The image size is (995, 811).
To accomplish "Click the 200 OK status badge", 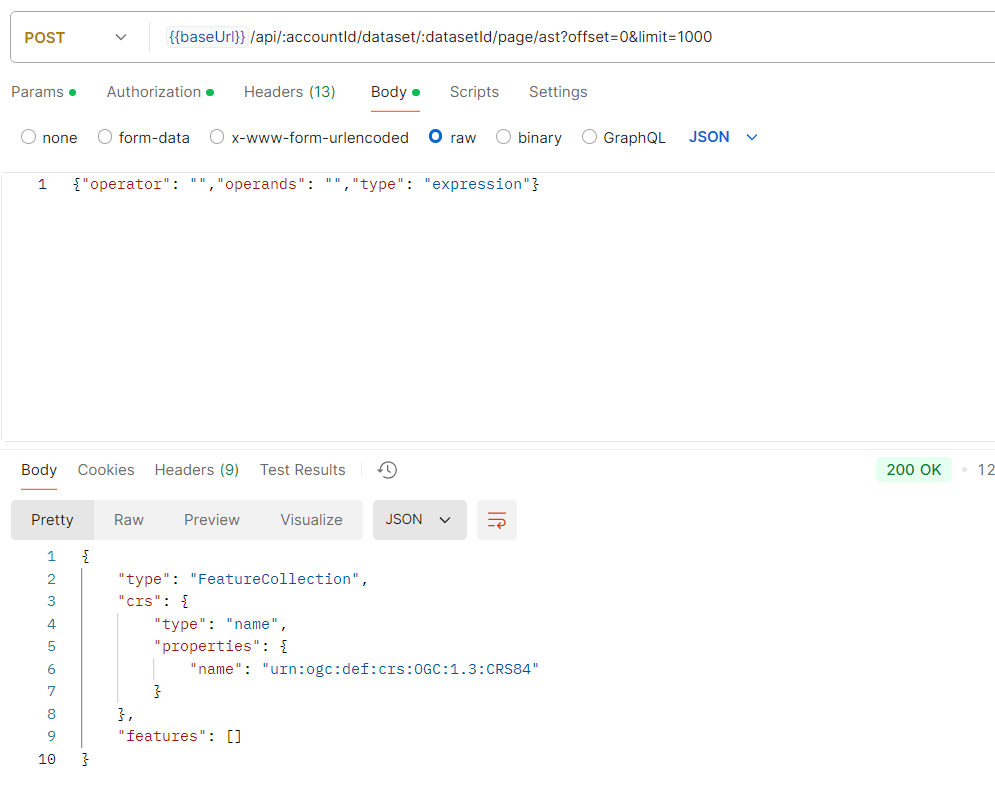I will point(914,470).
